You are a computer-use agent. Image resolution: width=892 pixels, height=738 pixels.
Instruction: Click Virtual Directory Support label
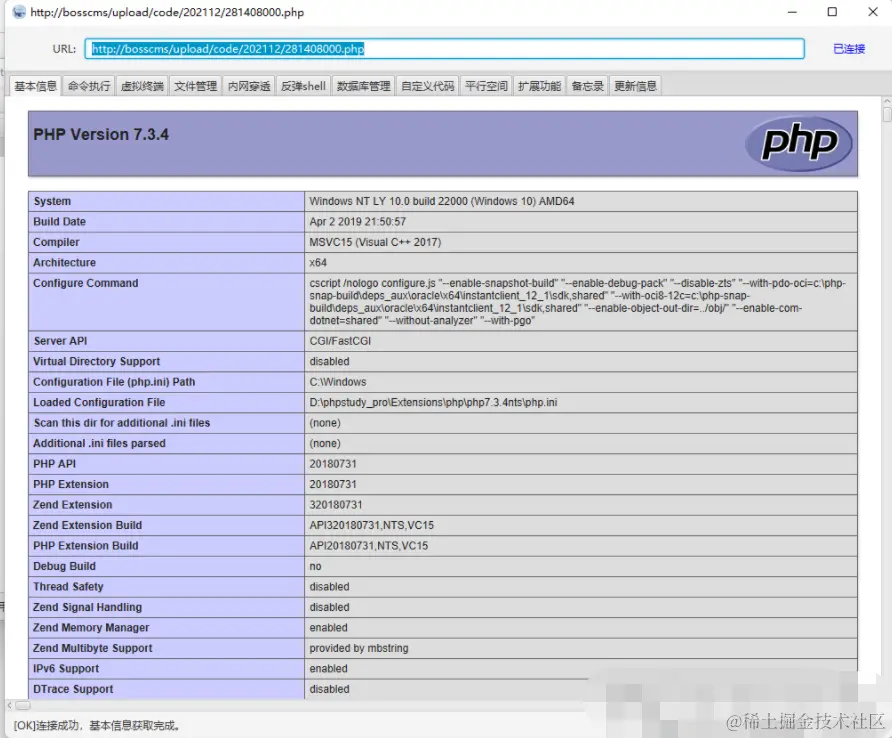click(97, 362)
